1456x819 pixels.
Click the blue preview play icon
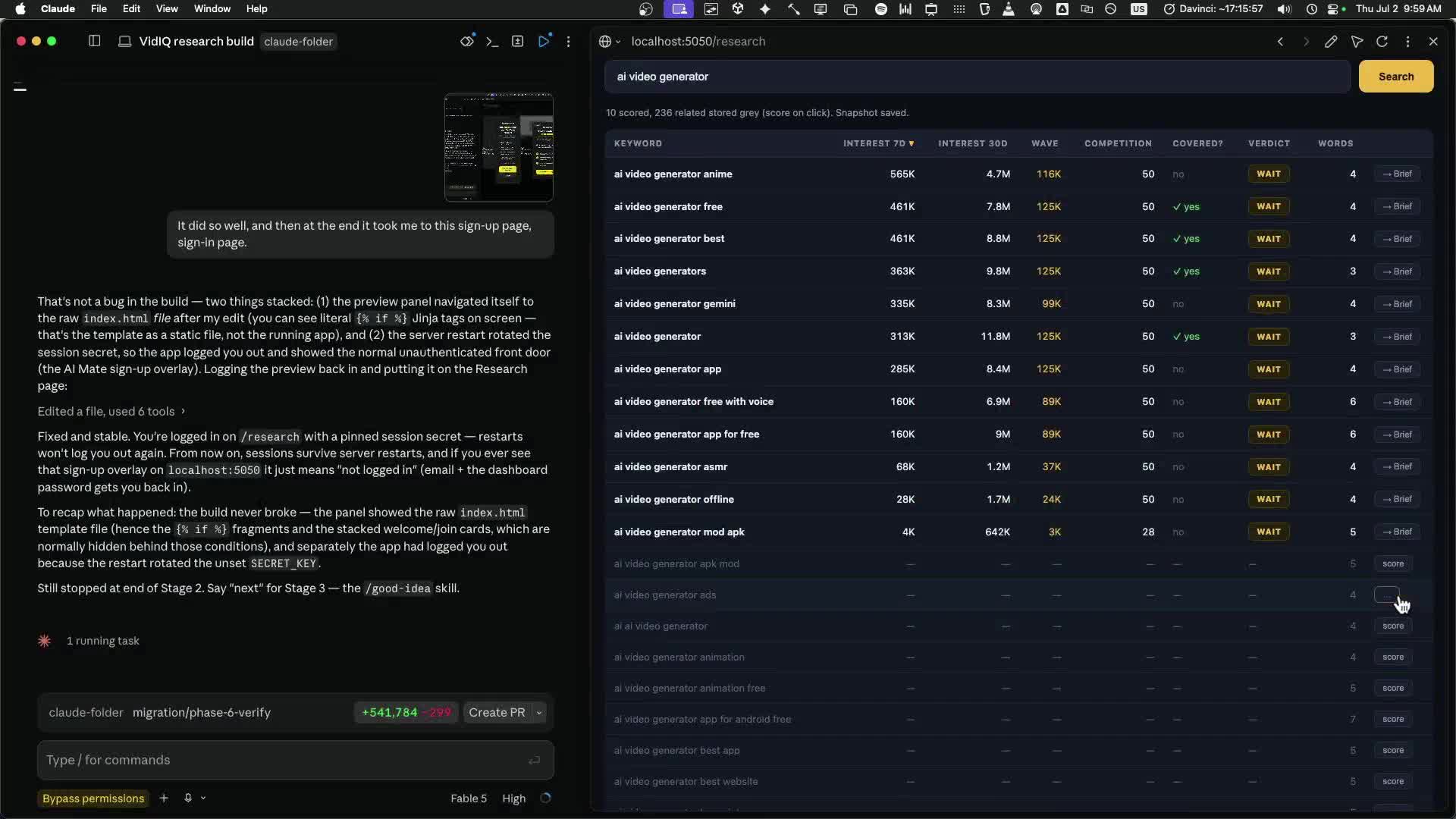[x=544, y=41]
